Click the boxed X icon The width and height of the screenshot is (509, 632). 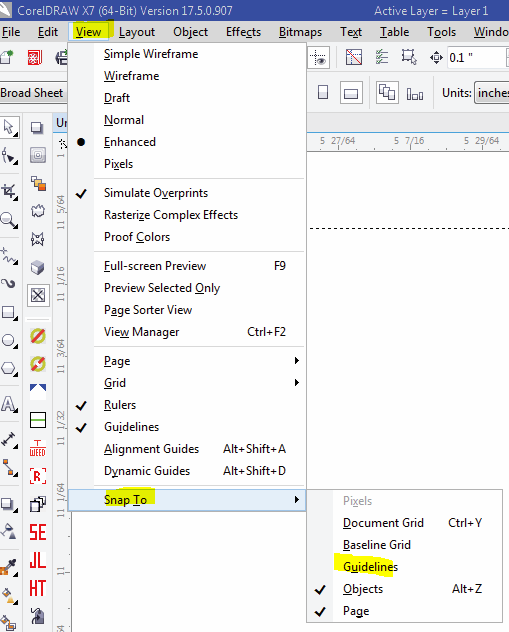tap(38, 295)
